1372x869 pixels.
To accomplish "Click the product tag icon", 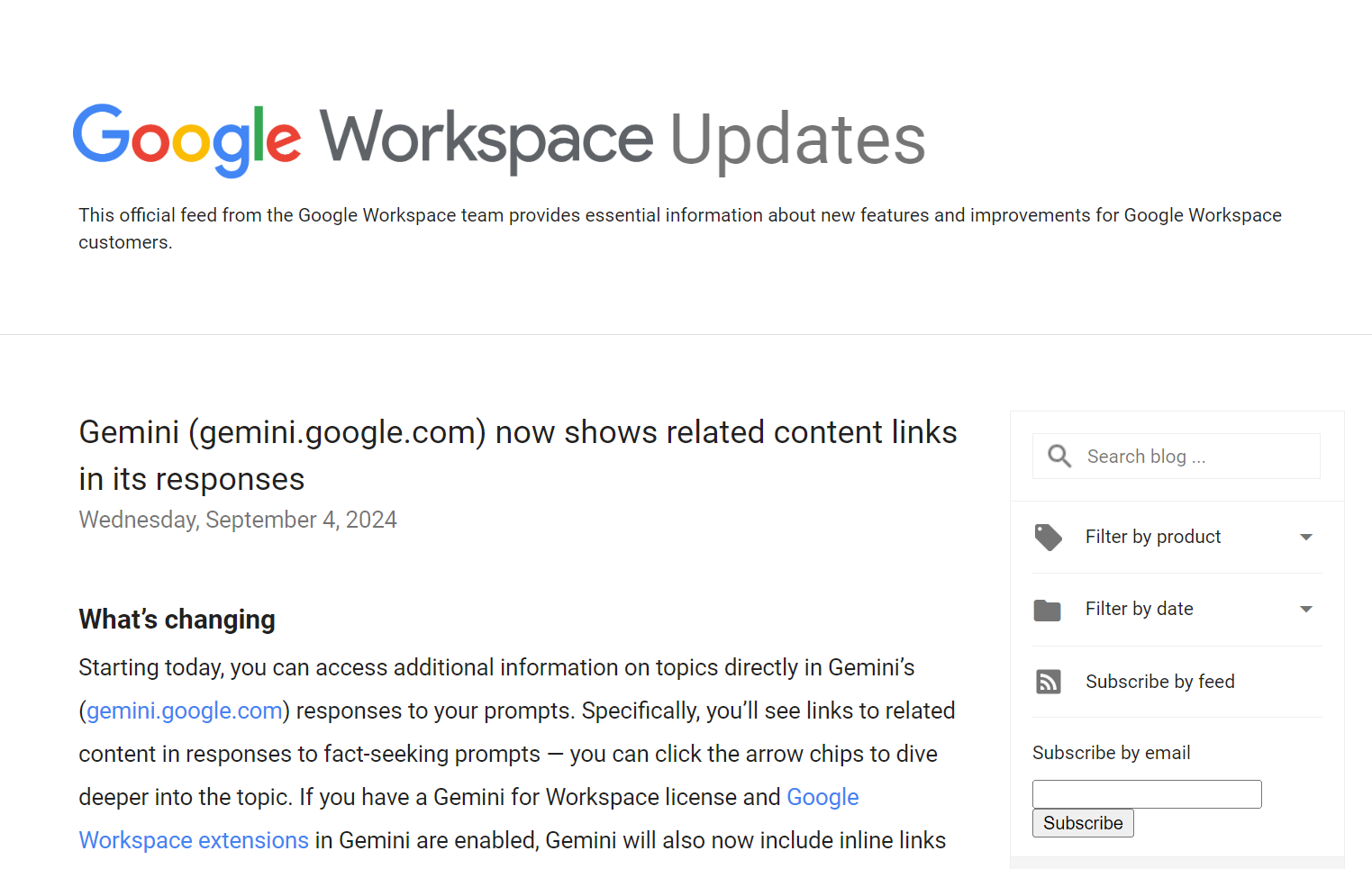I will (x=1048, y=538).
